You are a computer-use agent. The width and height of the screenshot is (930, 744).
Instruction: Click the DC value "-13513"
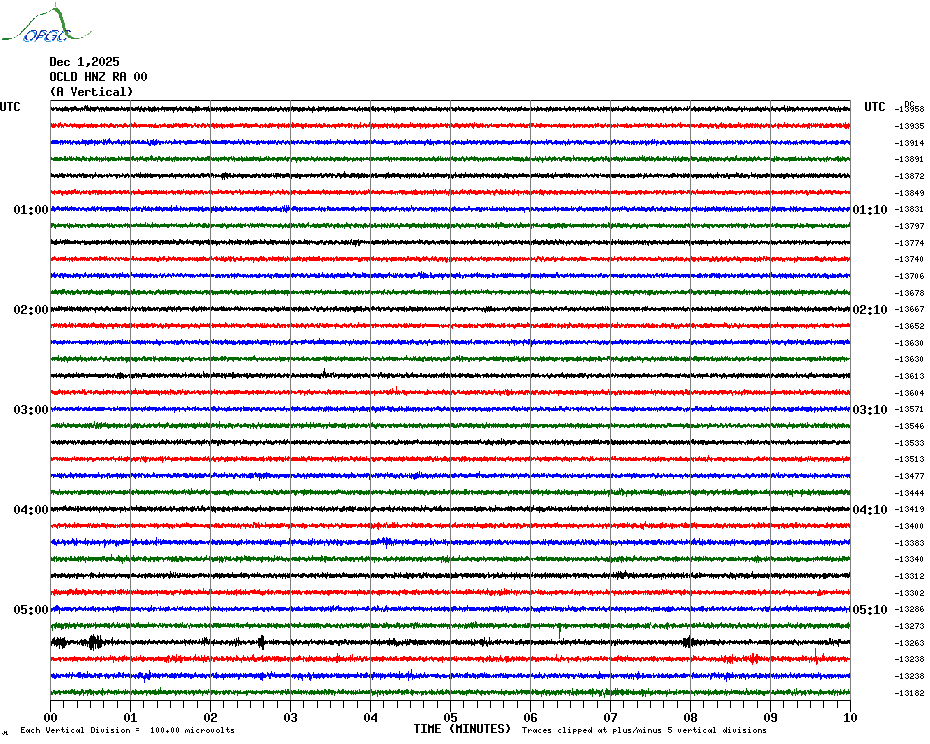909,459
